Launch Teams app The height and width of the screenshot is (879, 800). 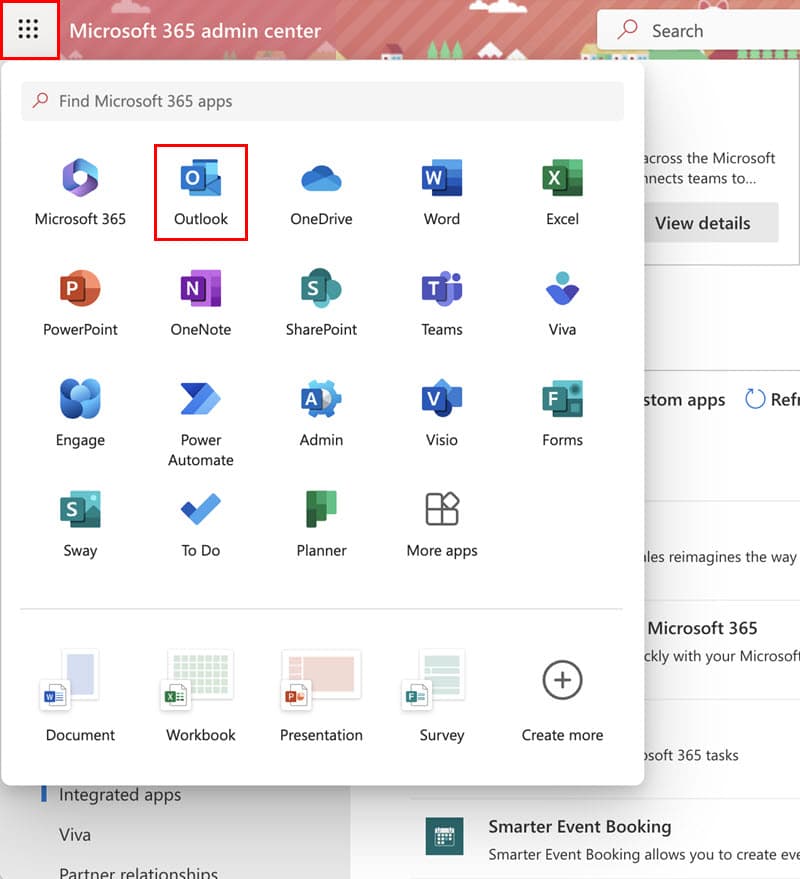pyautogui.click(x=442, y=303)
